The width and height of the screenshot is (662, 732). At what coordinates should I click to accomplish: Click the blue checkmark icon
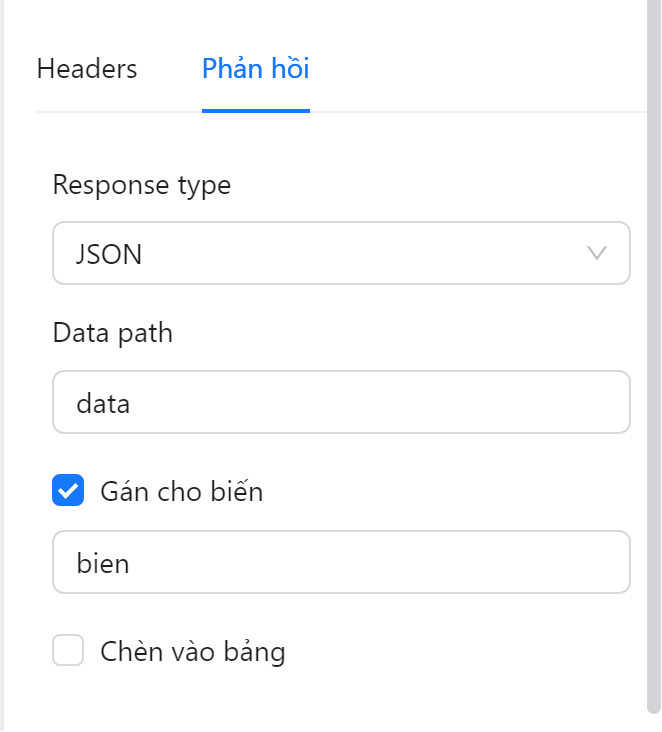(x=68, y=491)
